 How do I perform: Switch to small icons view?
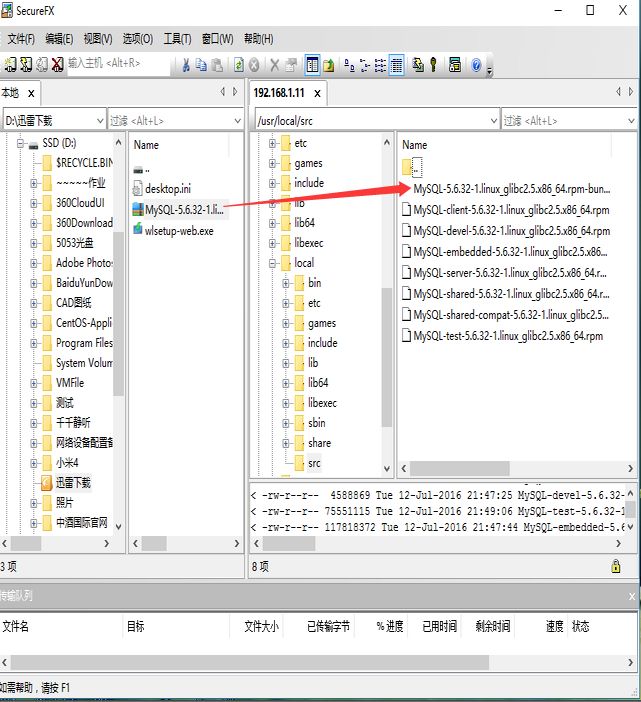365,65
